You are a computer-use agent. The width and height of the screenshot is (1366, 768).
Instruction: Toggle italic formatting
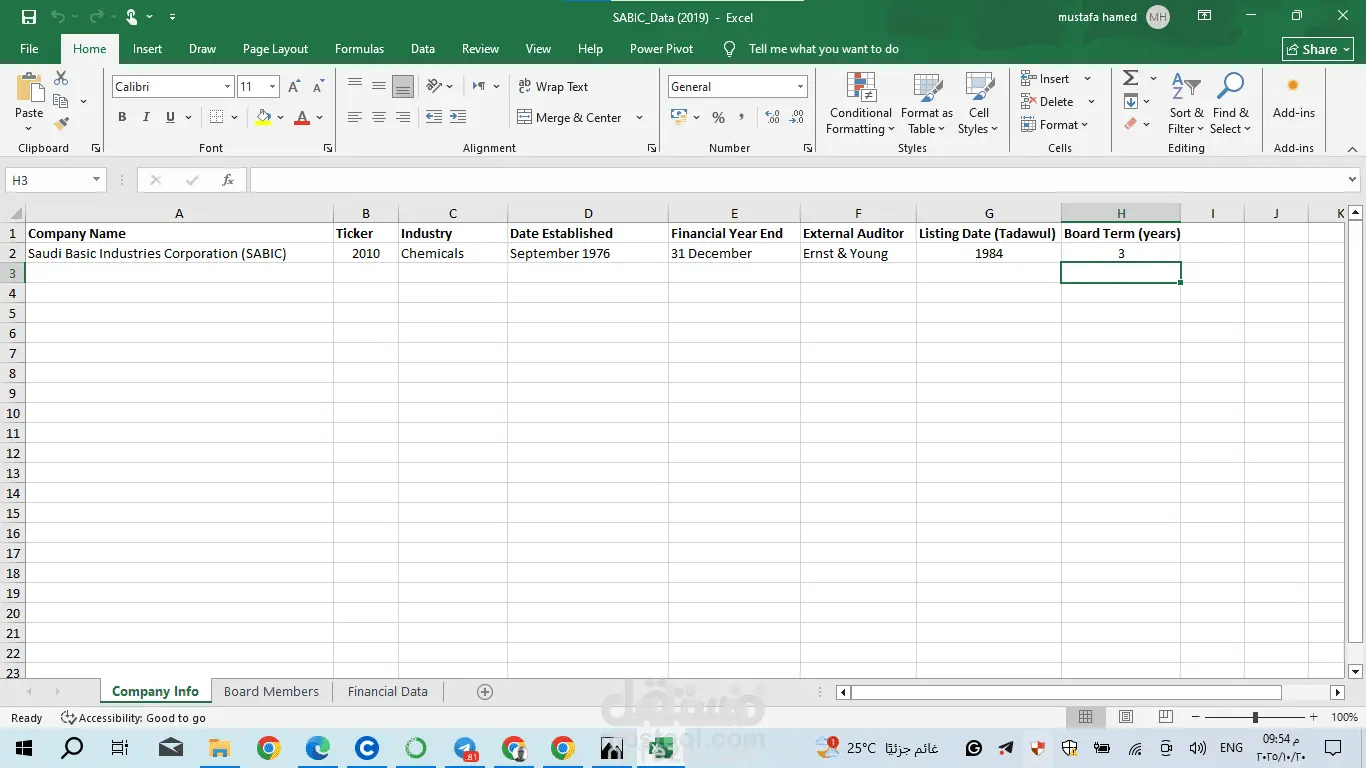tap(146, 118)
